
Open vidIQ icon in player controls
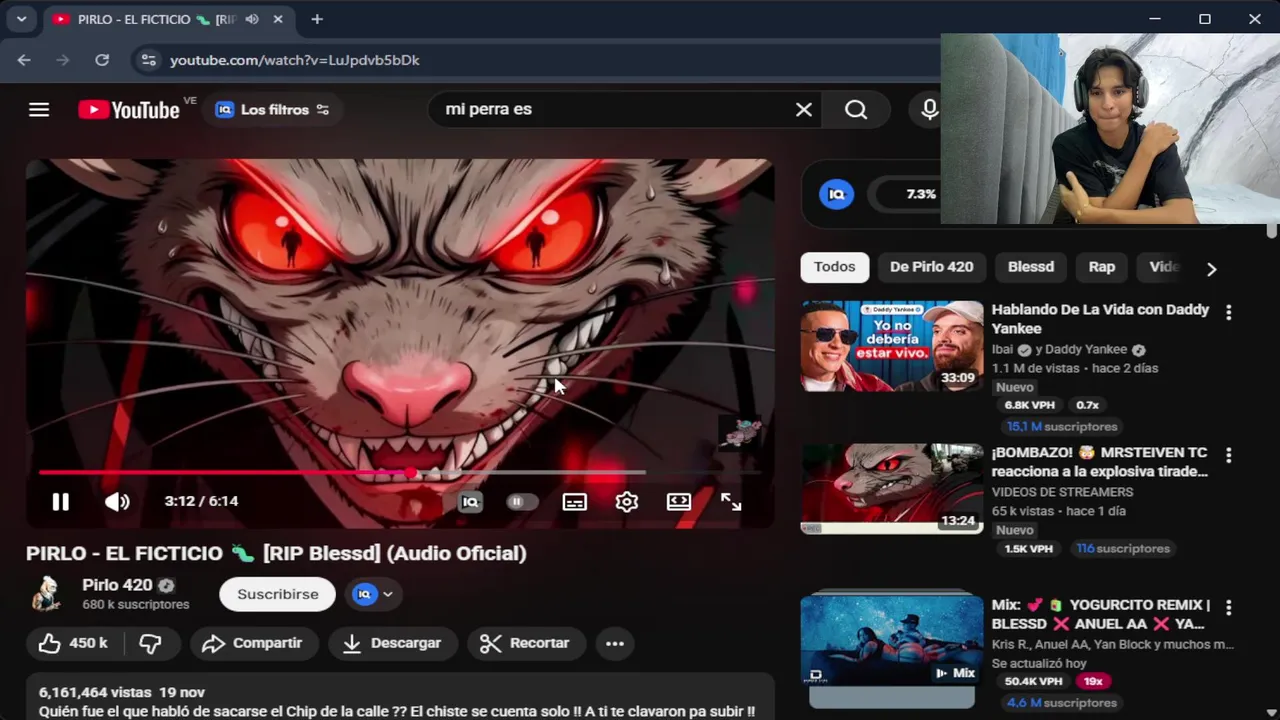(x=470, y=502)
